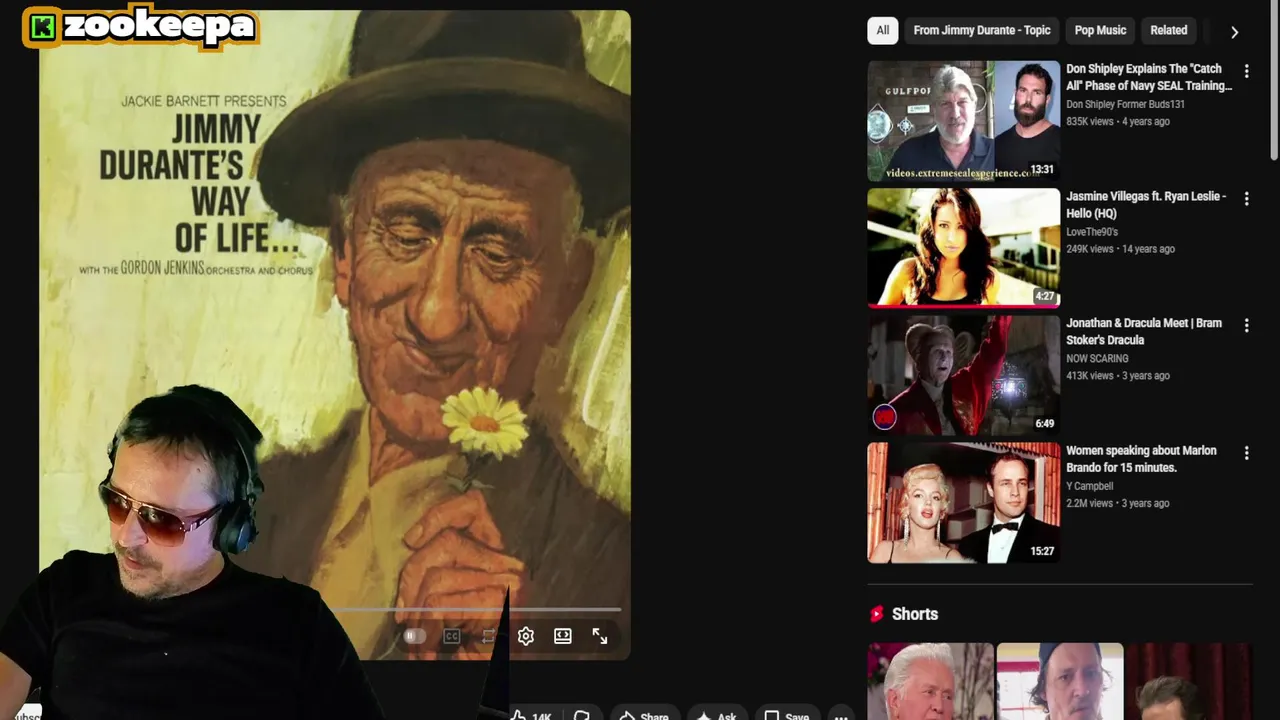Show more filter chips with the arrow
Screen dimensions: 1280x720
click(1234, 32)
